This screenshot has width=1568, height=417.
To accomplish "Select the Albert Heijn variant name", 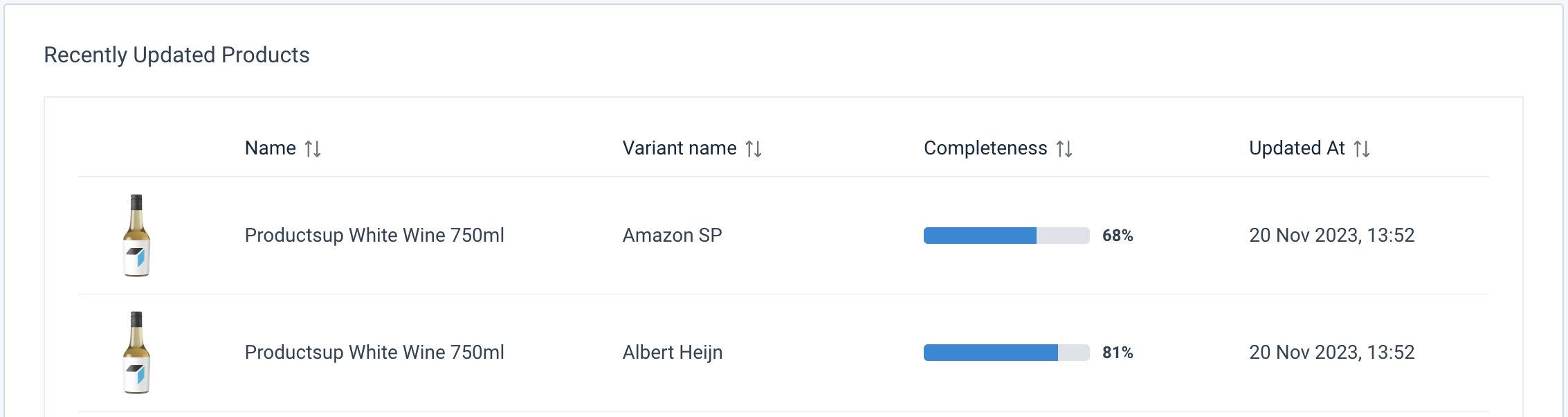I will [672, 353].
